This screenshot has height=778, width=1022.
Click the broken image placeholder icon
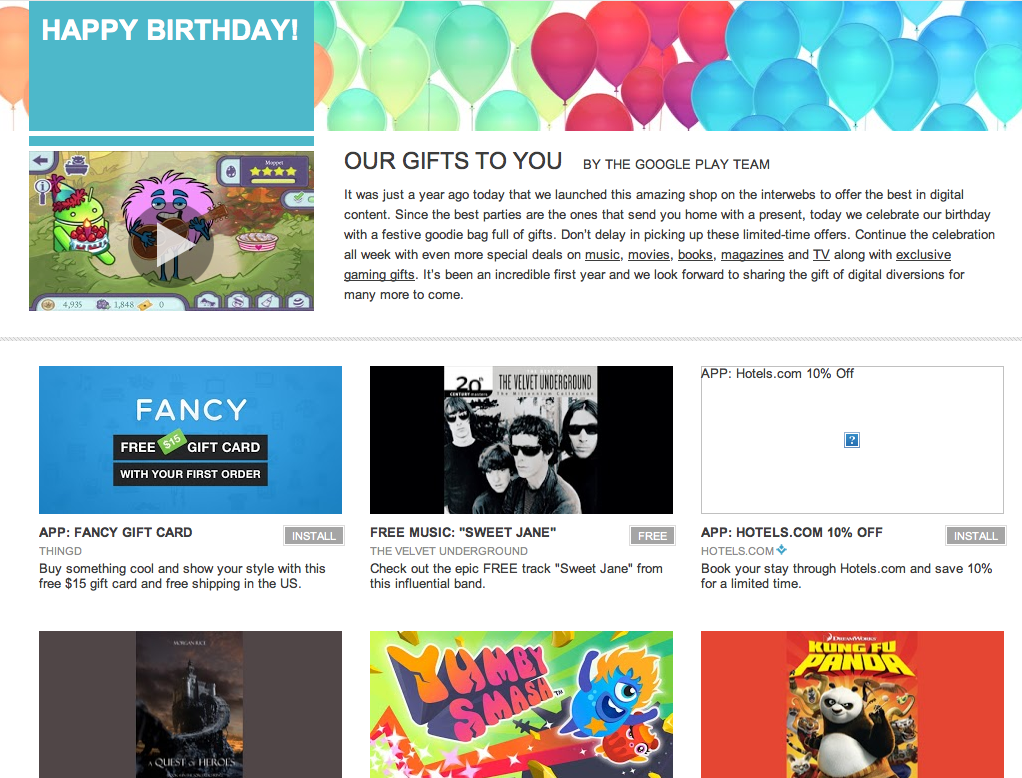pos(851,440)
